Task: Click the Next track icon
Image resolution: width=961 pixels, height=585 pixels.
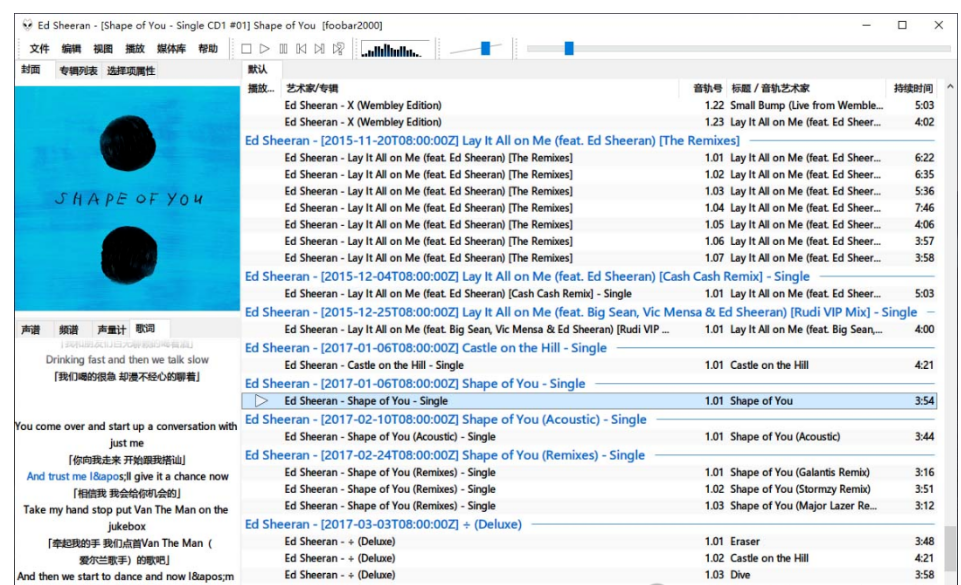Action: (x=321, y=48)
